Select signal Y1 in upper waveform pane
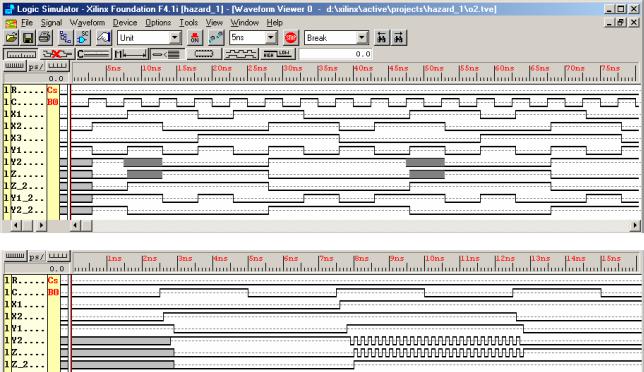 (x=27, y=150)
